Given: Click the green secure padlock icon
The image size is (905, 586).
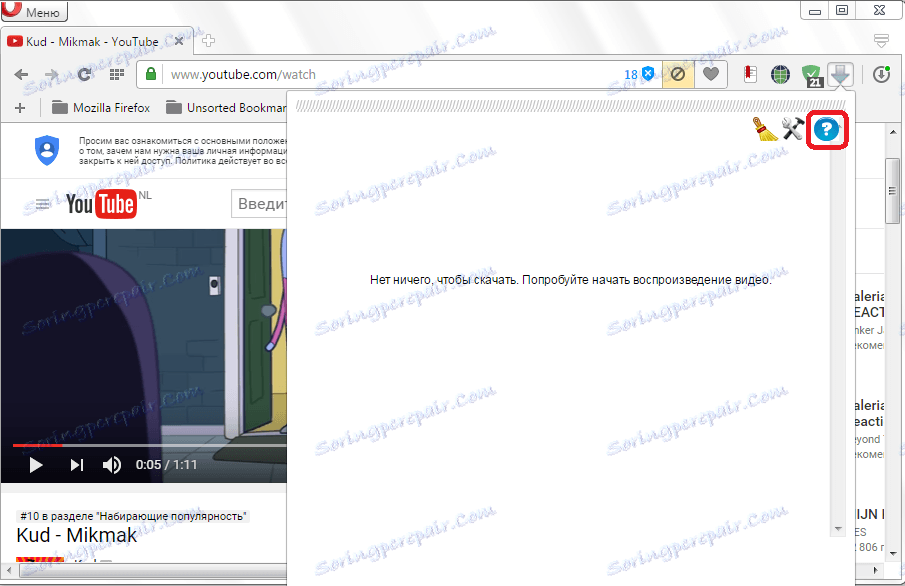Looking at the screenshot, I should (x=151, y=74).
